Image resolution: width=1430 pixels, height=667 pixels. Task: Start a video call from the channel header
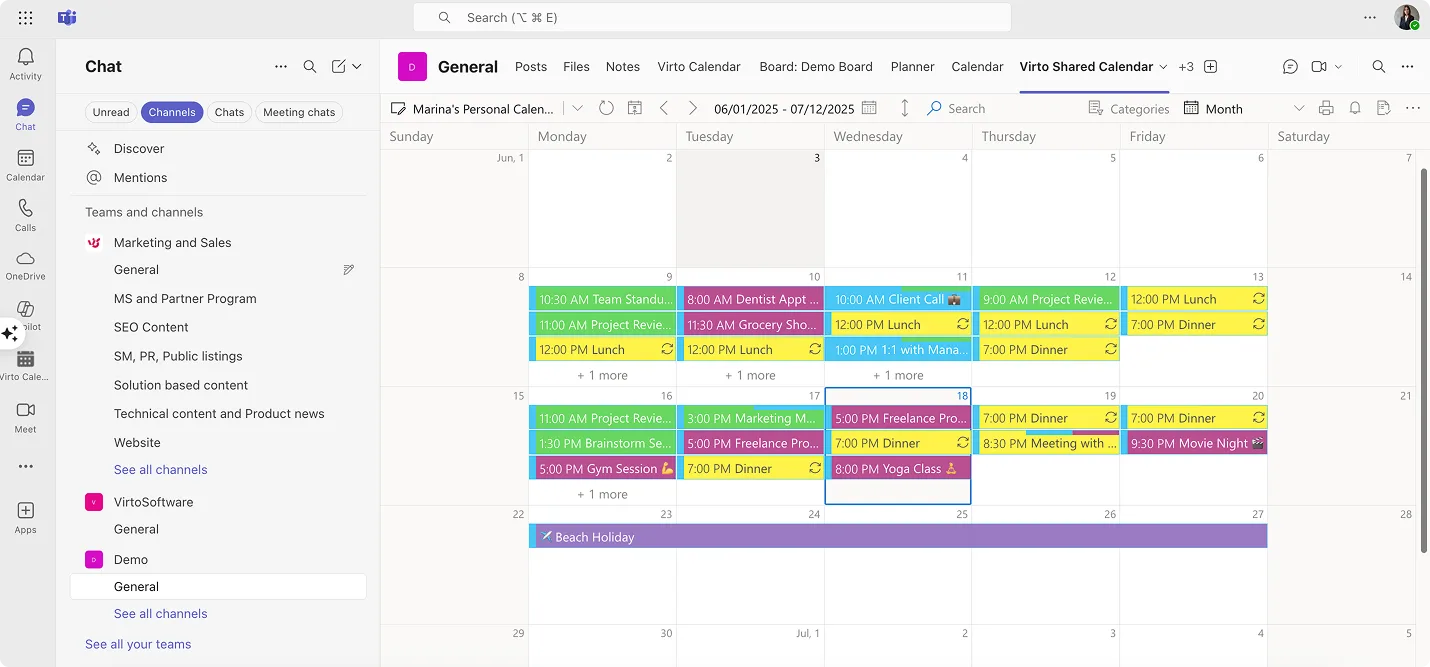(x=1318, y=66)
